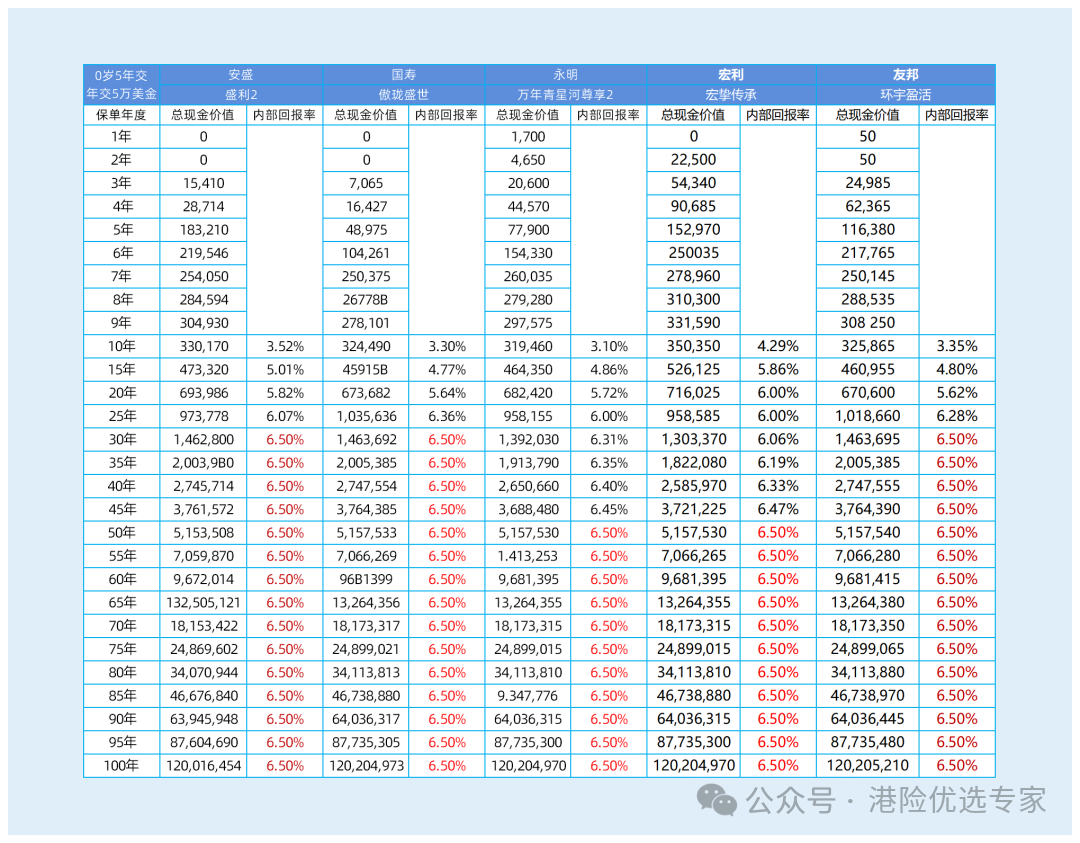Select the rate '5.86%'

pyautogui.click(x=778, y=370)
